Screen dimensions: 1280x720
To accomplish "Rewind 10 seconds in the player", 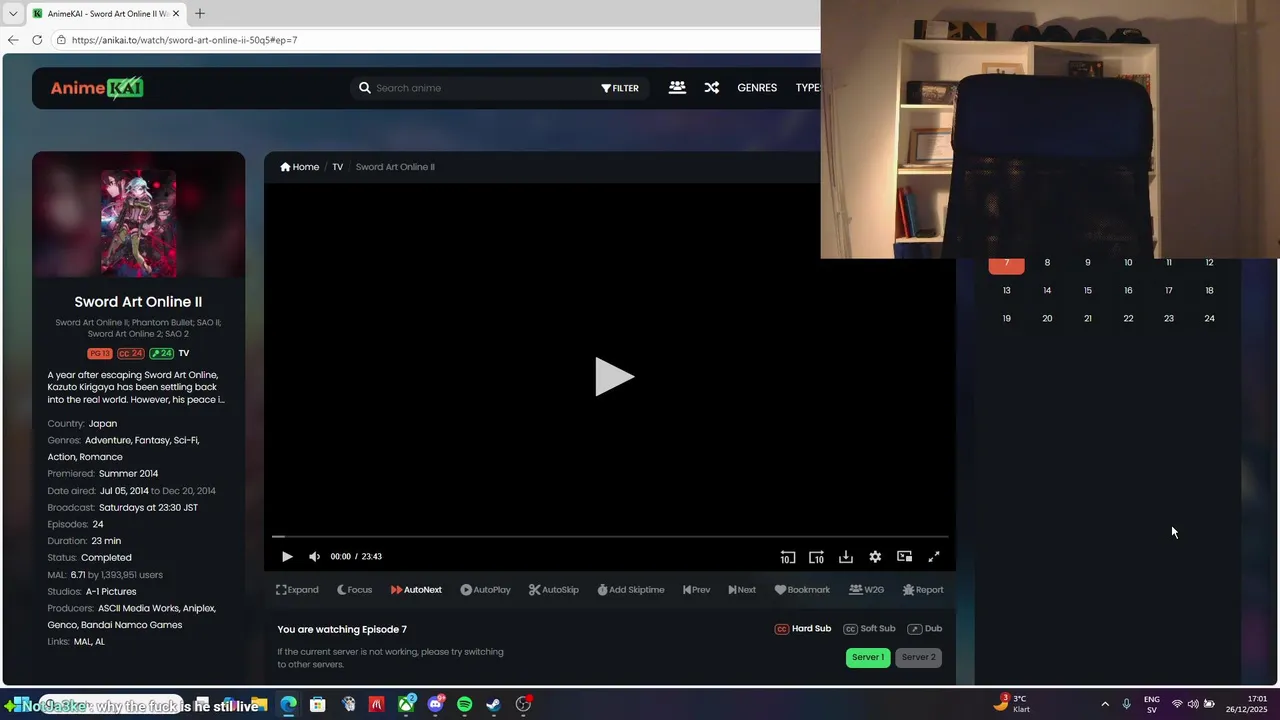I will coord(788,557).
